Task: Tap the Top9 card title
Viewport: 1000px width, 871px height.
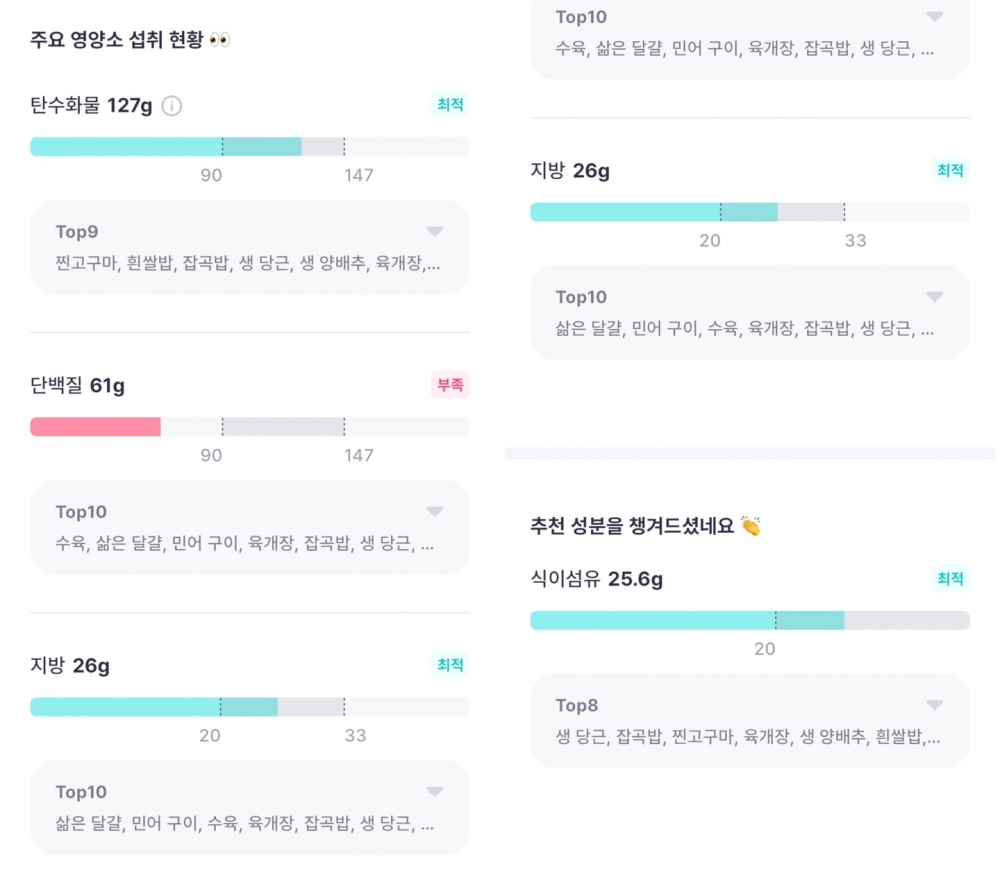Action: click(77, 232)
